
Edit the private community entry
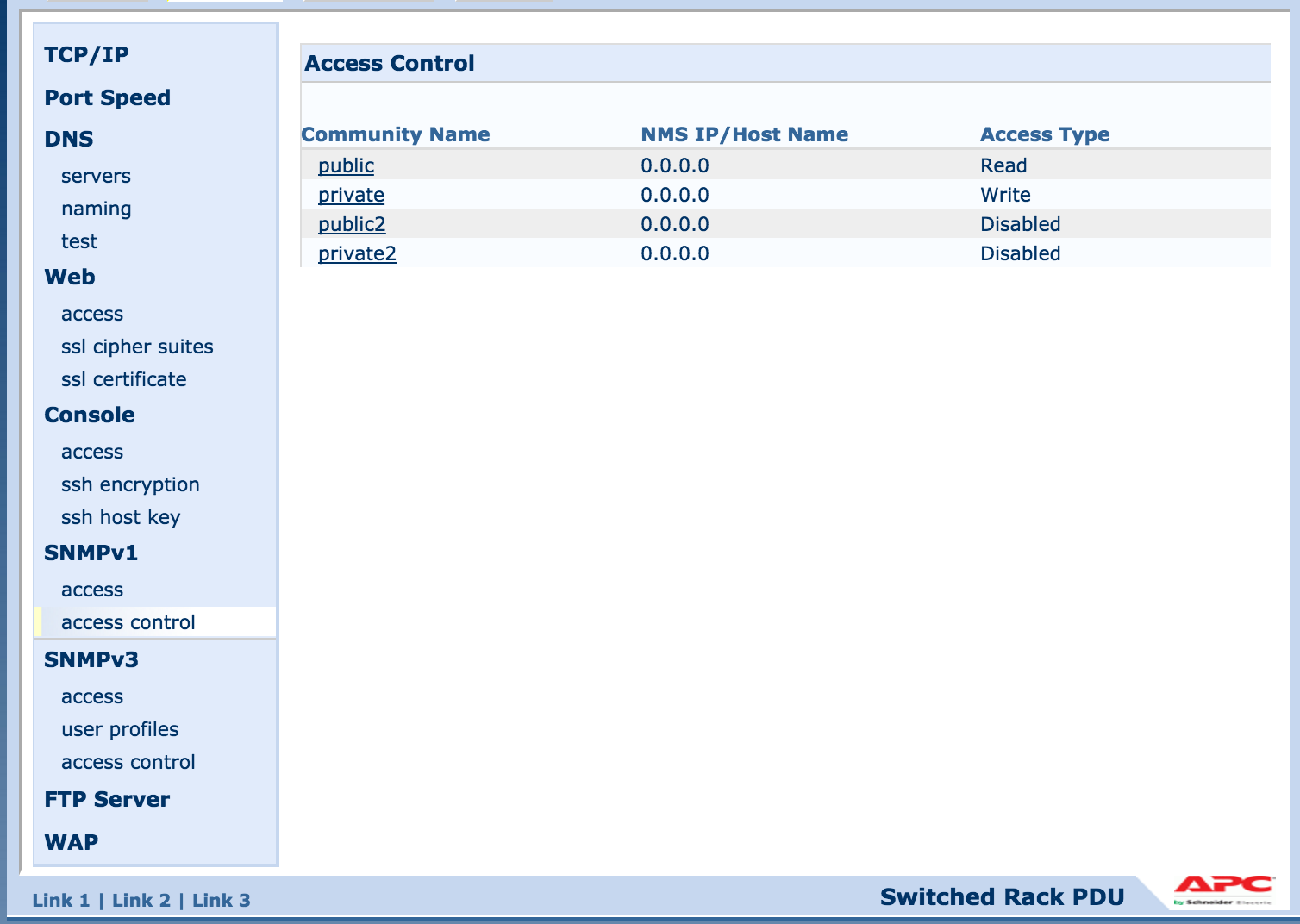(x=351, y=194)
